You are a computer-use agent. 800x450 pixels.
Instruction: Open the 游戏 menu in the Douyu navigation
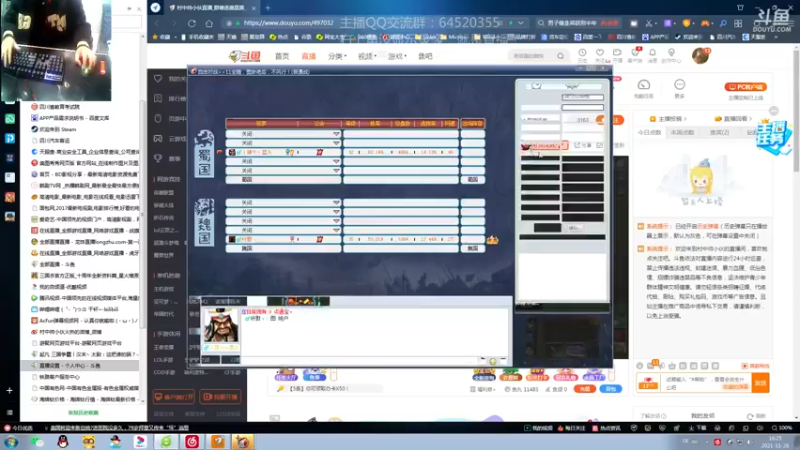[x=396, y=56]
